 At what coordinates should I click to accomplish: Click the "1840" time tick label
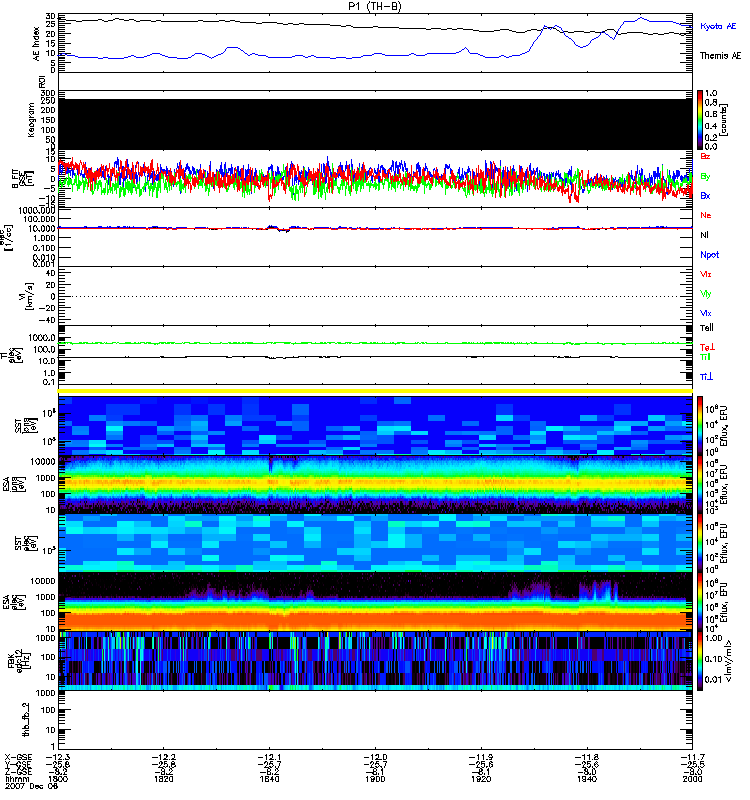[269, 779]
